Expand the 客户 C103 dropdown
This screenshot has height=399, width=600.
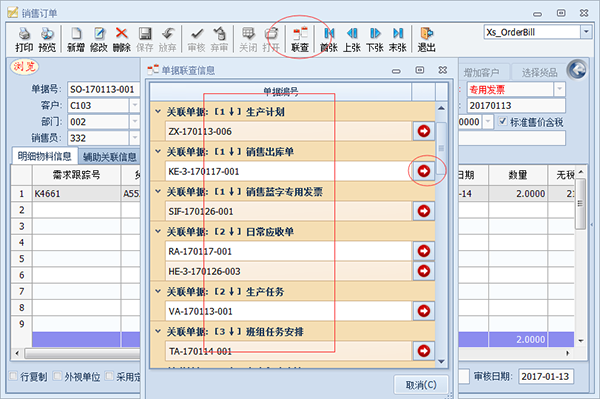coord(135,105)
